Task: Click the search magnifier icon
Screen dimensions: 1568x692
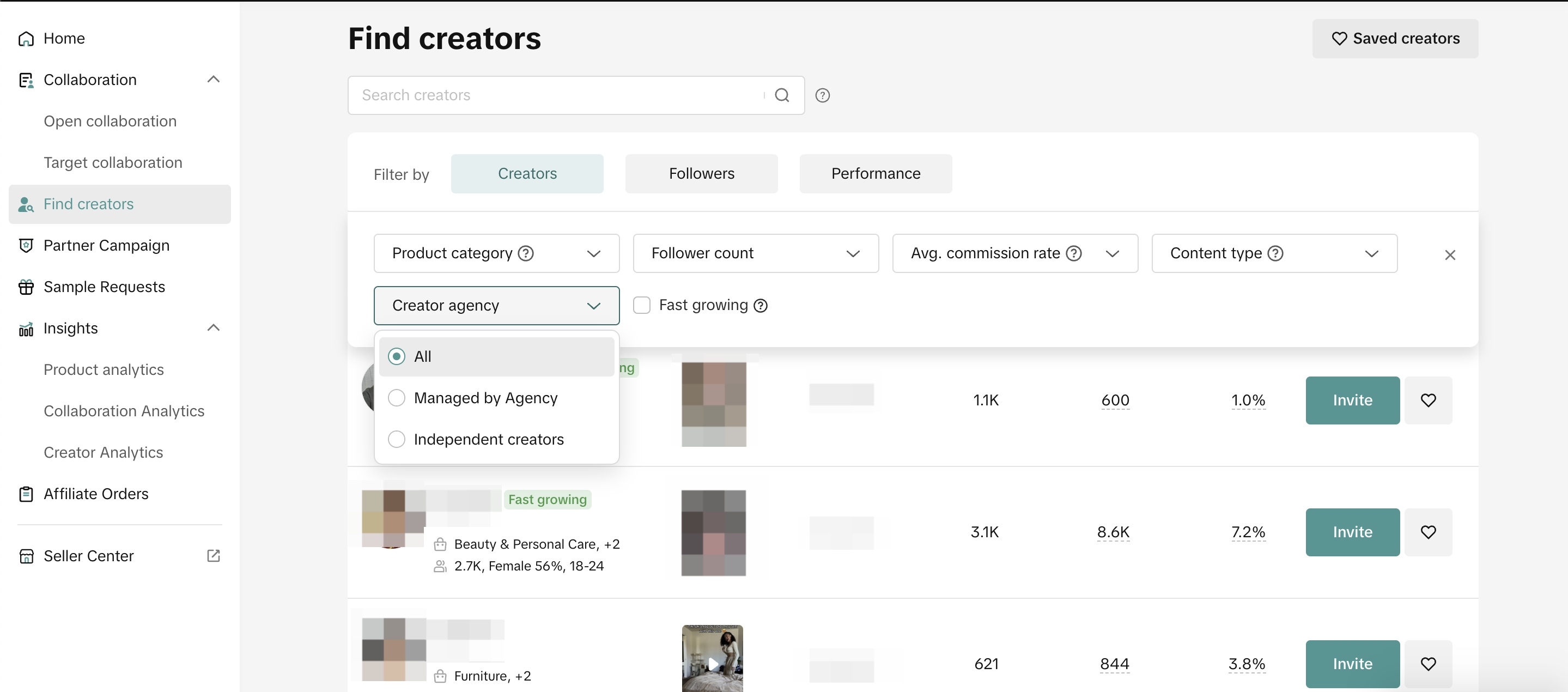Action: [x=782, y=95]
